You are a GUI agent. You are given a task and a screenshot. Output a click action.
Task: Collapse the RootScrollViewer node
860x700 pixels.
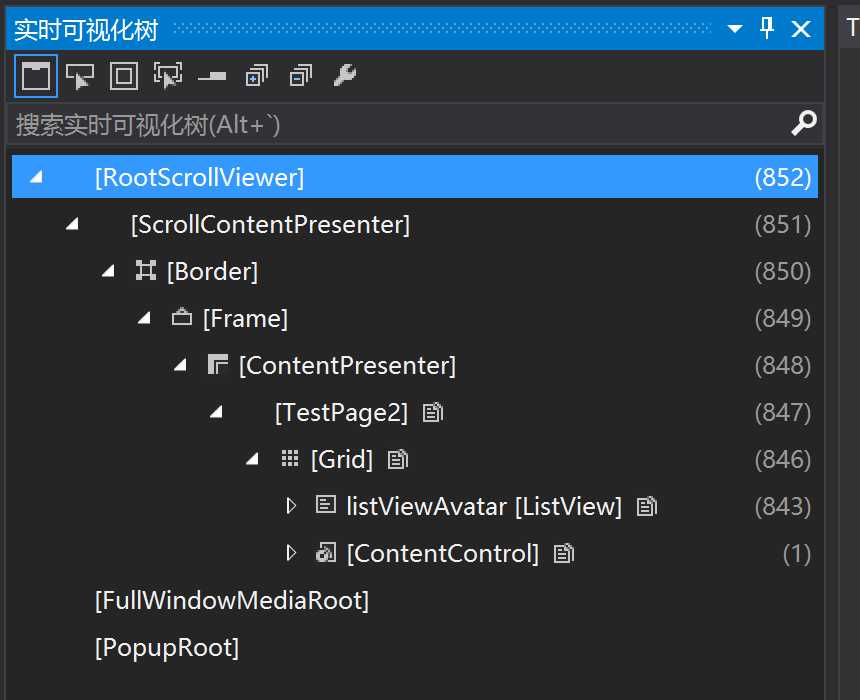[x=37, y=178]
